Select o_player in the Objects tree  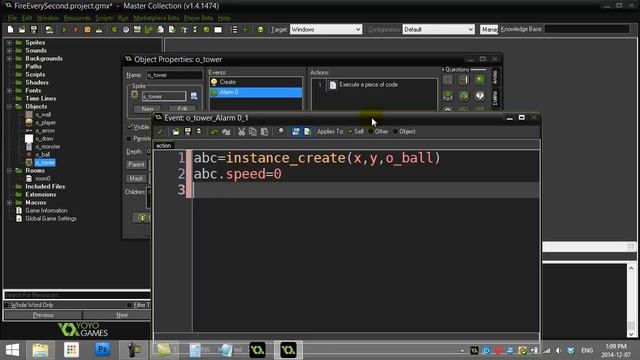point(45,122)
